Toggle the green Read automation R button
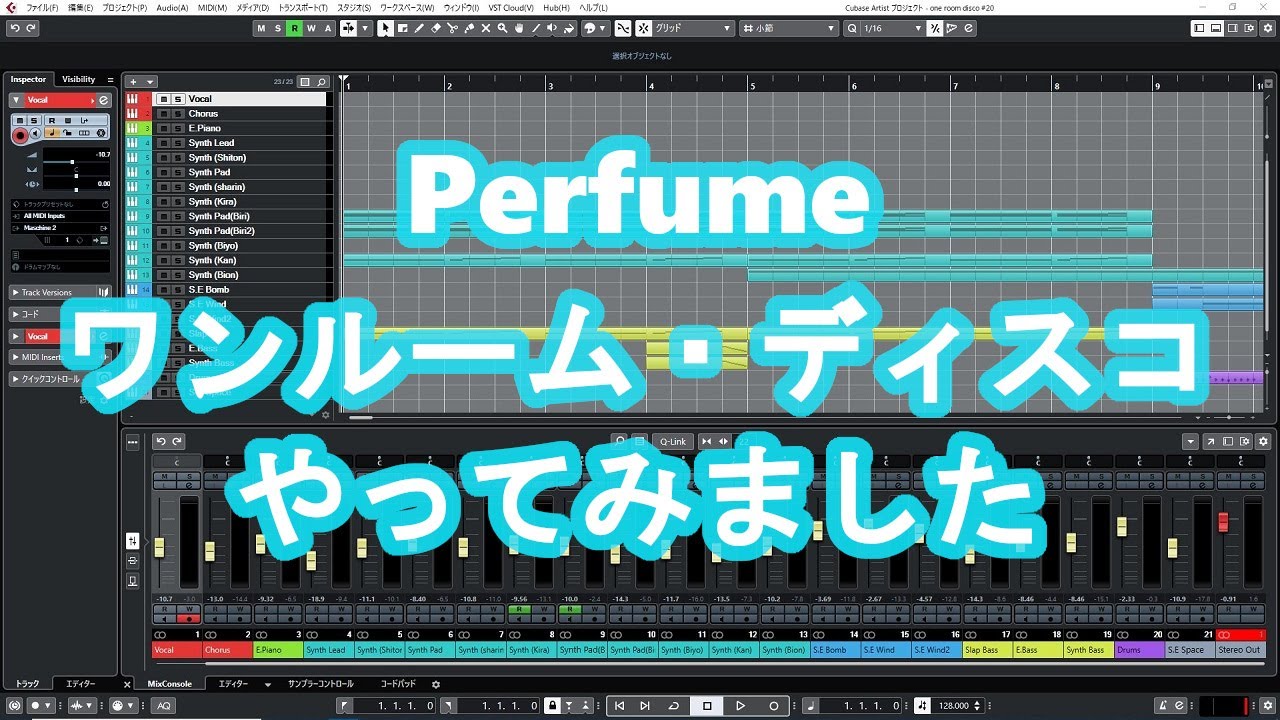 [294, 28]
